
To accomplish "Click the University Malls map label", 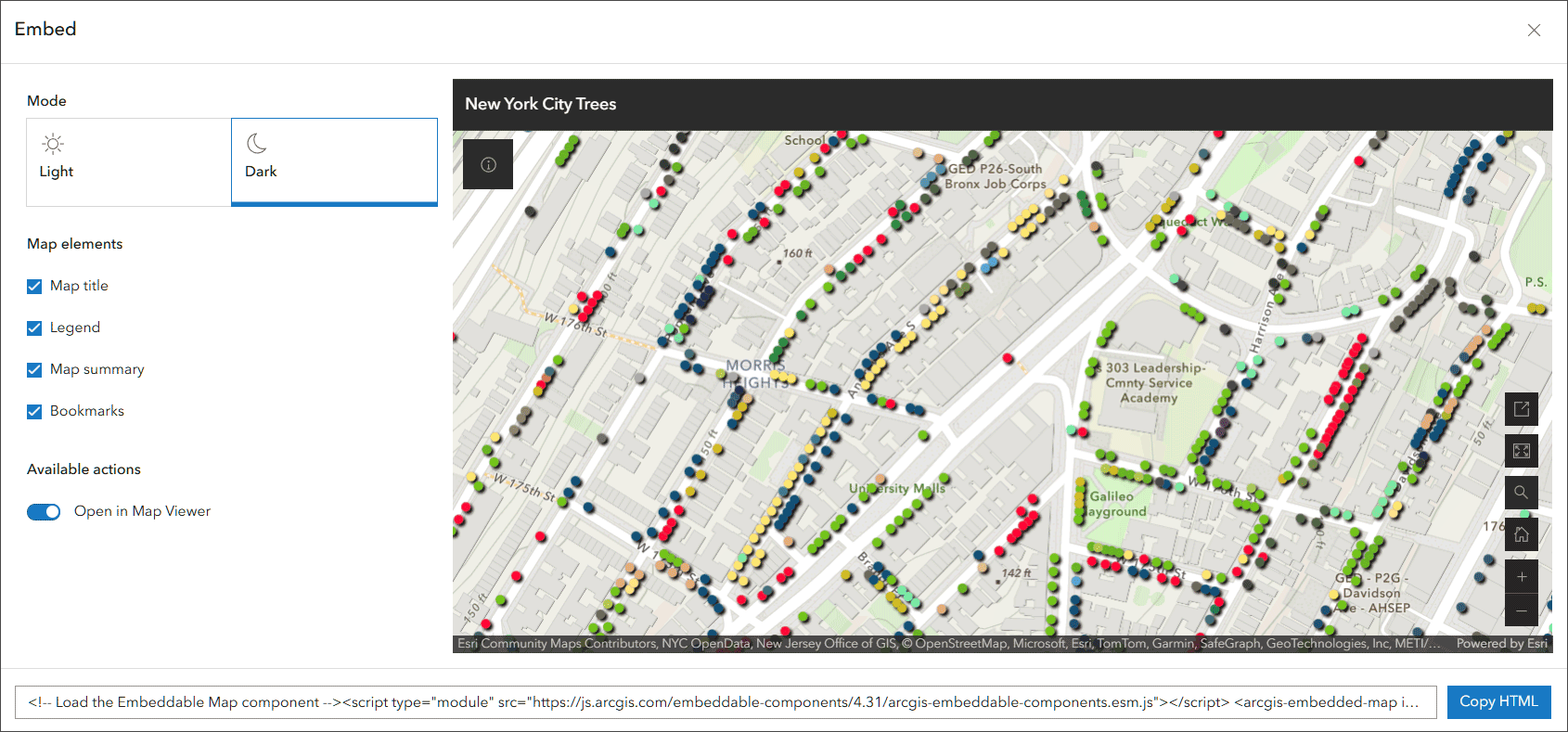I will click(x=897, y=488).
